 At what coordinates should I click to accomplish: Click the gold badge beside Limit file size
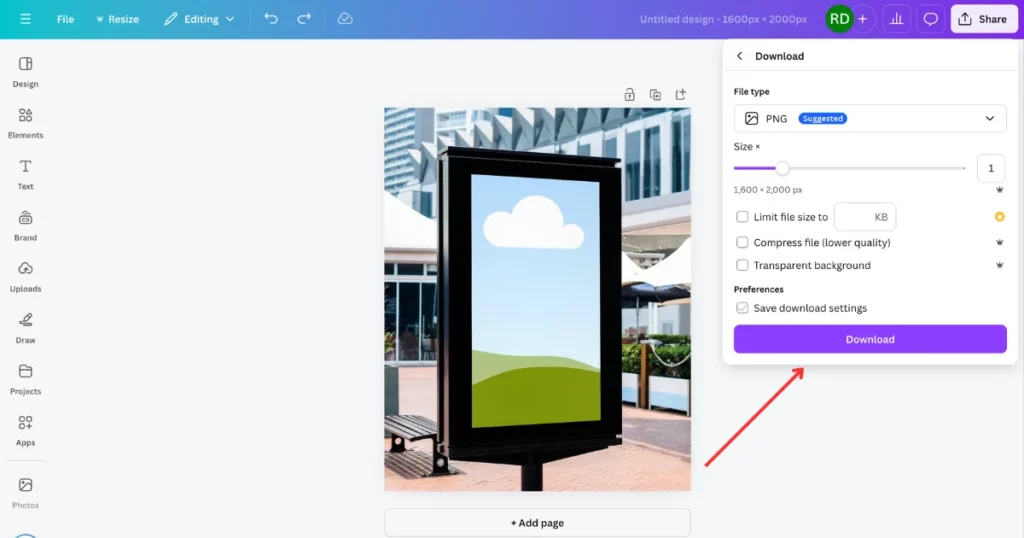pyautogui.click(x=999, y=217)
